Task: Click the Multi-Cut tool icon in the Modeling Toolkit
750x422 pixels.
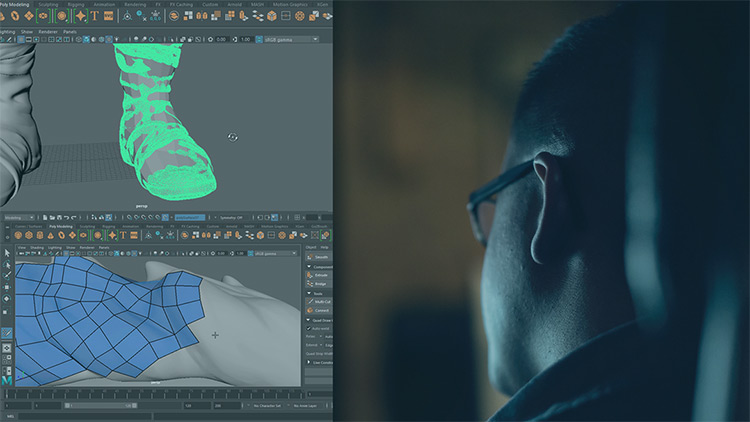Action: tap(310, 301)
